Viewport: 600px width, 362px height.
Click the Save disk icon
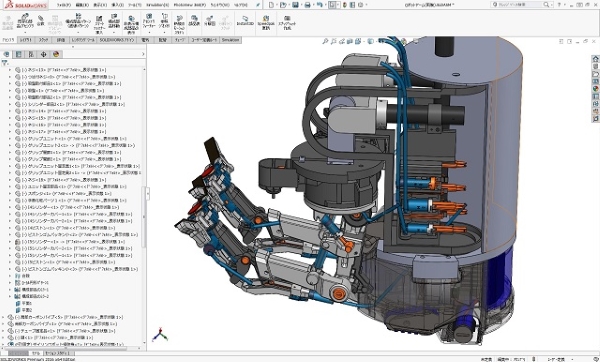click(x=295, y=5)
